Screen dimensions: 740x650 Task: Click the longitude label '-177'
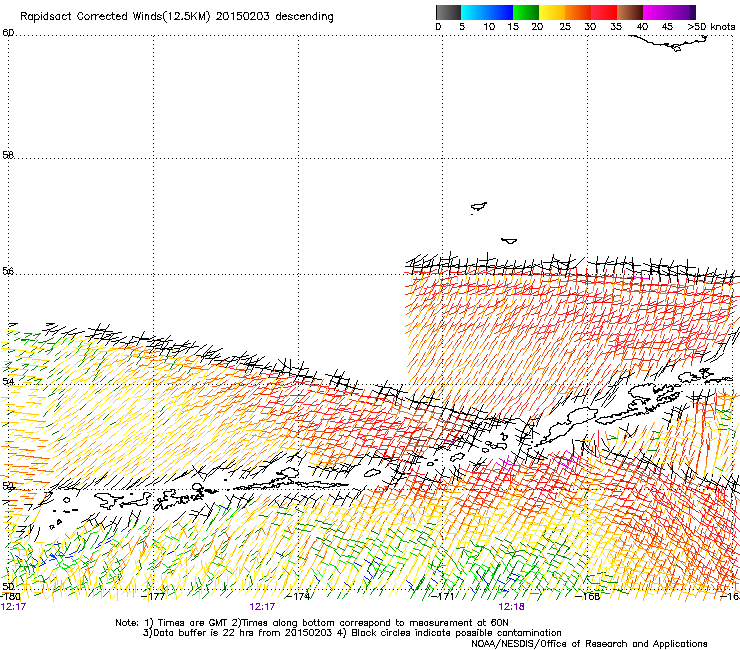tap(154, 596)
